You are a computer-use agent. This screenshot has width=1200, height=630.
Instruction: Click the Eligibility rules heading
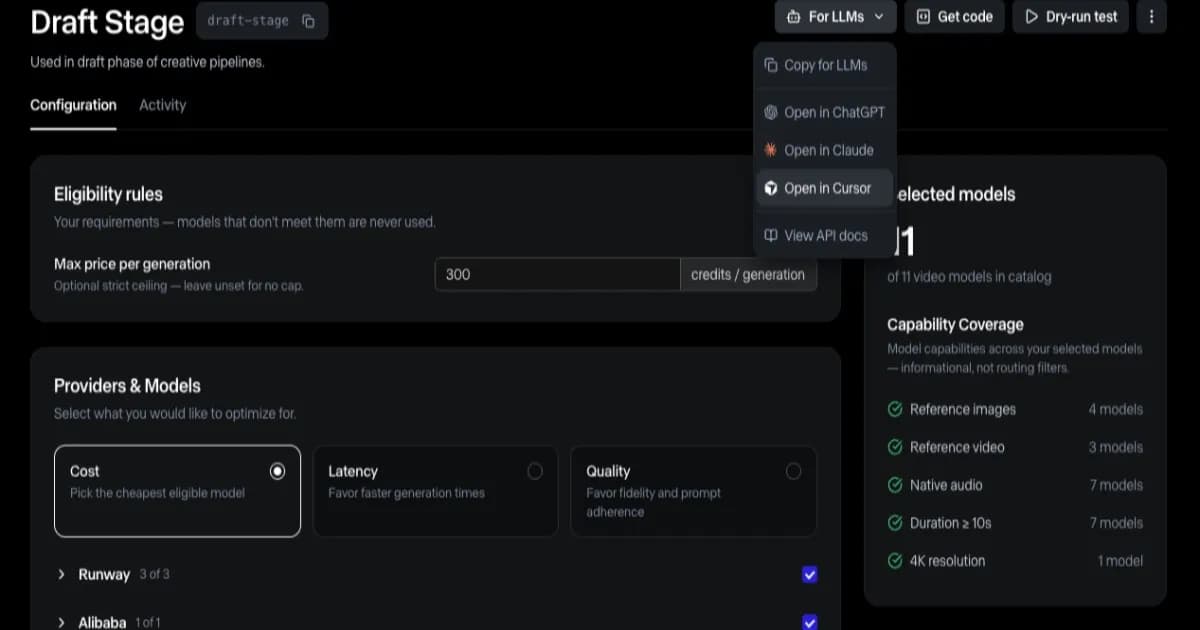pyautogui.click(x=108, y=194)
